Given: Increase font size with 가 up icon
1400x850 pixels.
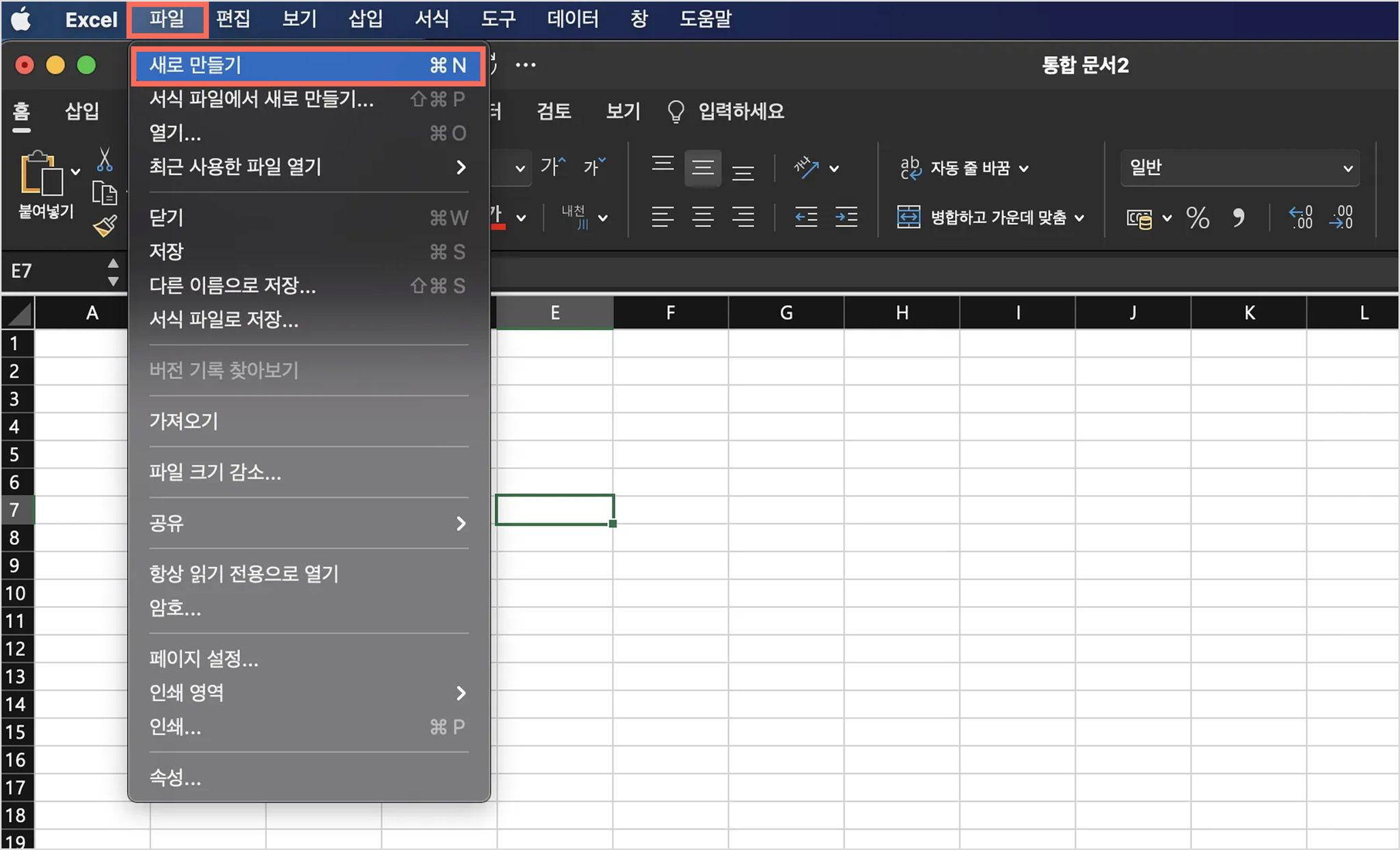Looking at the screenshot, I should click(553, 166).
